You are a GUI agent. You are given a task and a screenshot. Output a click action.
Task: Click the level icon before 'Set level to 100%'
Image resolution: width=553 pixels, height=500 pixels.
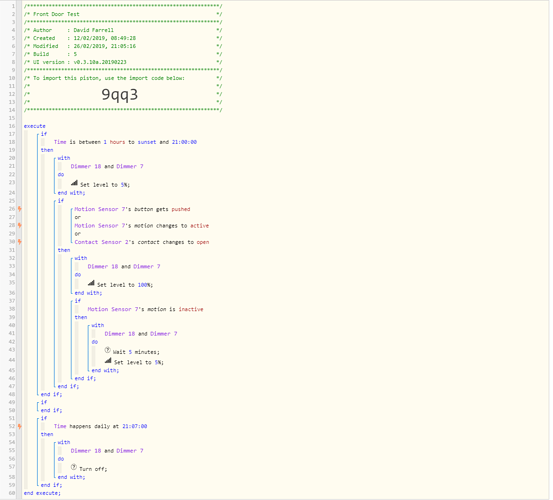[91, 283]
